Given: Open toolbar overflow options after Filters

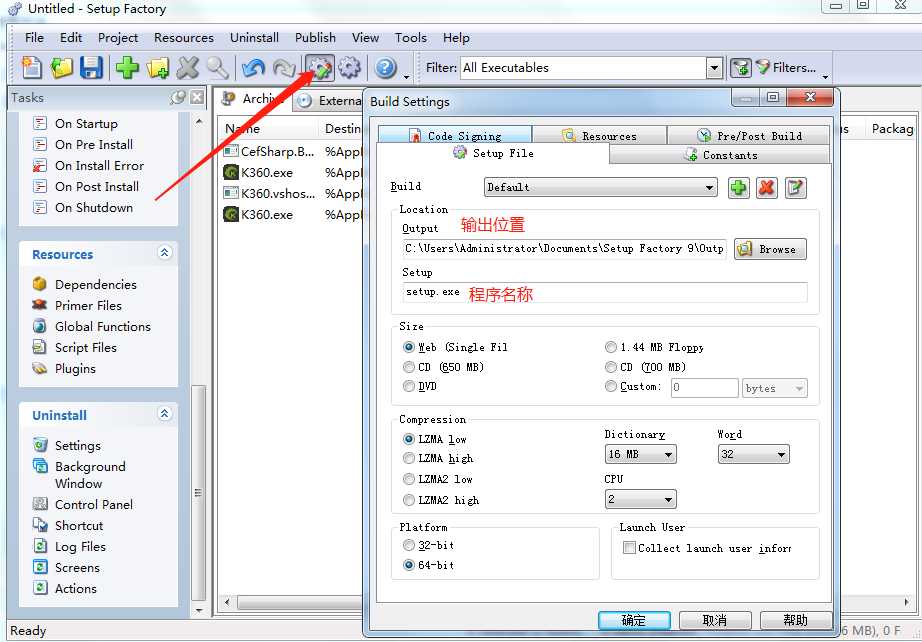Looking at the screenshot, I should tap(825, 76).
